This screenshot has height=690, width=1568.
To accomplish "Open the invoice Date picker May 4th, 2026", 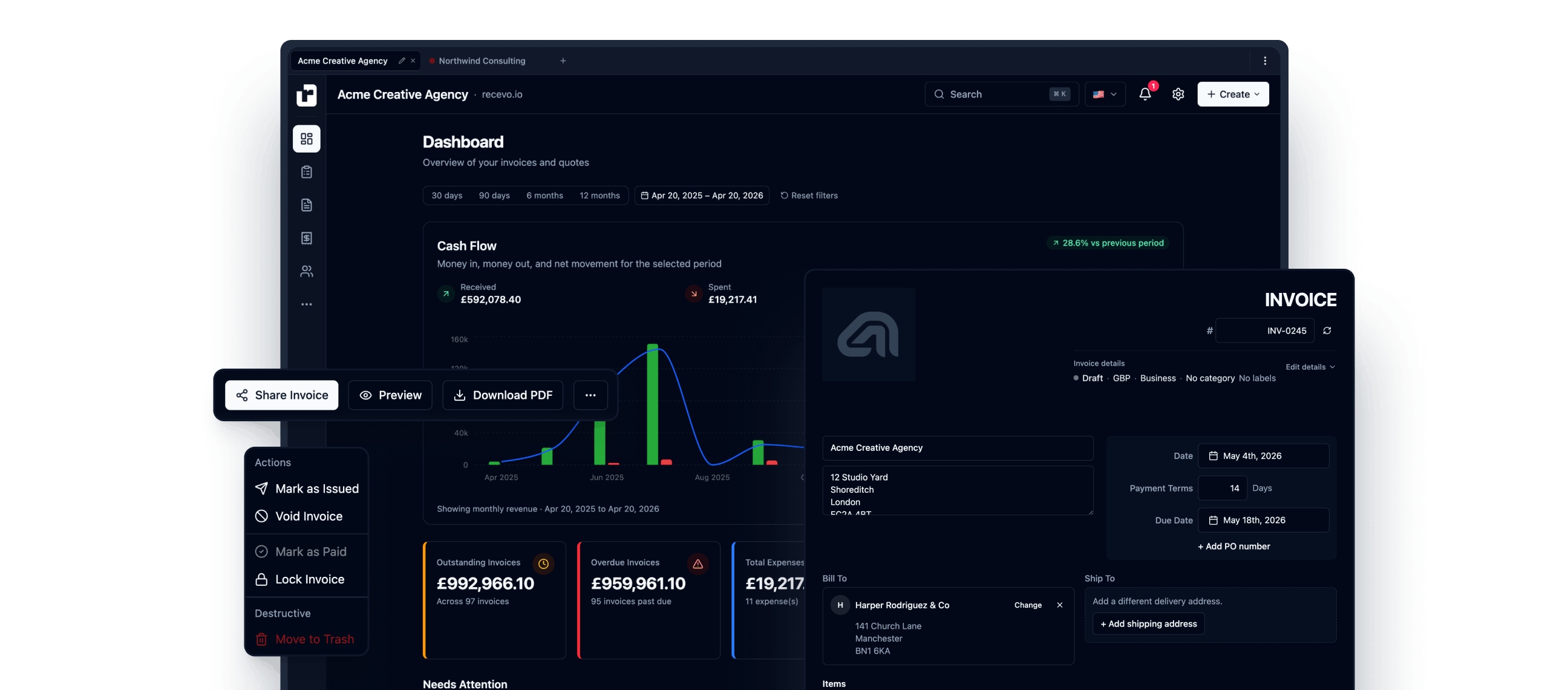I will pos(1263,456).
